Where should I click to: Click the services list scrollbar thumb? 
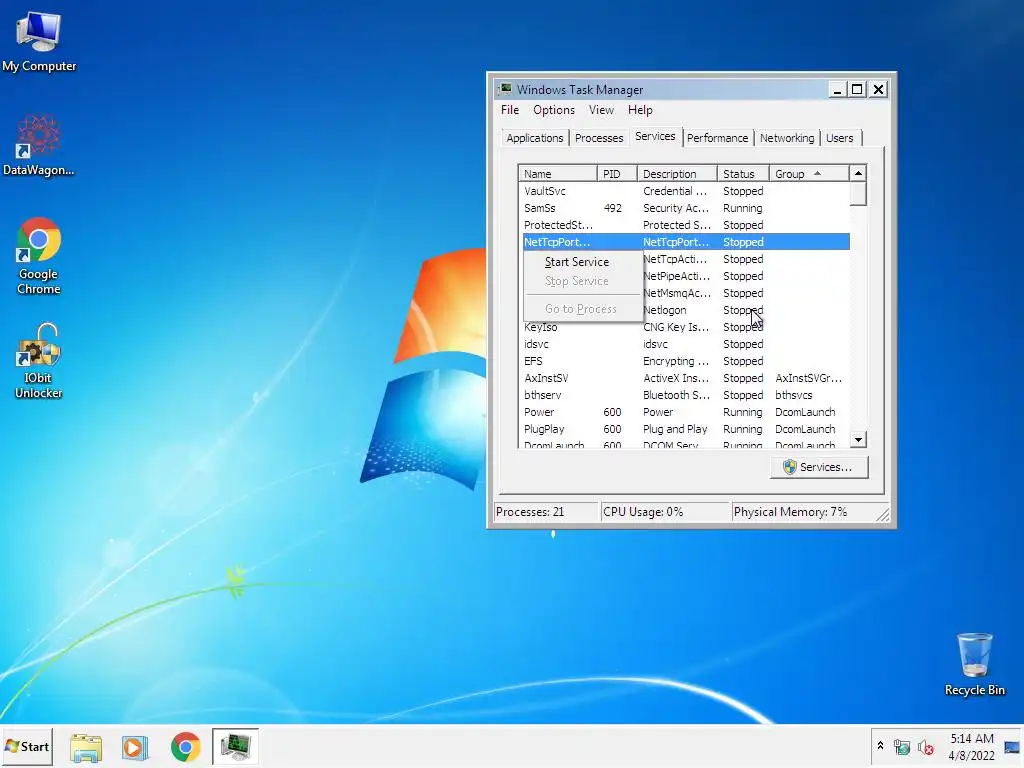[x=858, y=194]
